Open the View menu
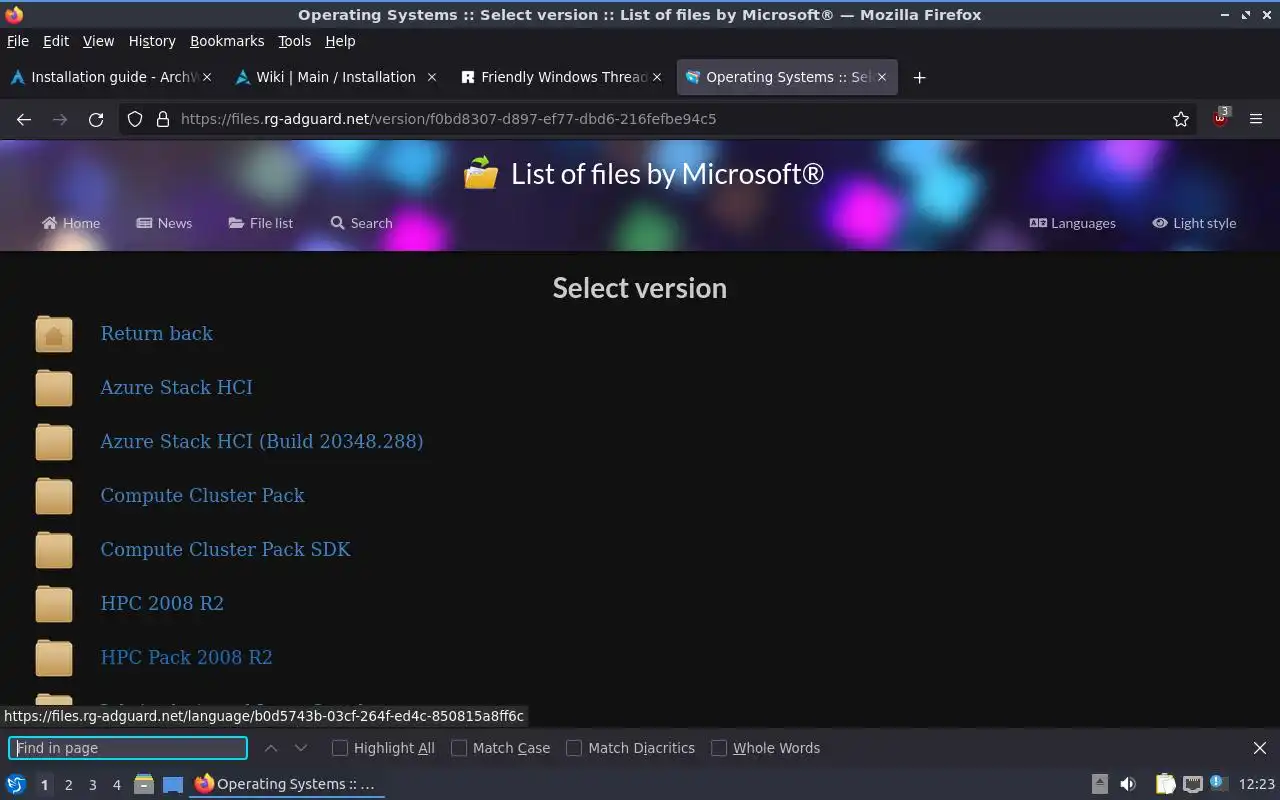Image resolution: width=1280 pixels, height=800 pixels. [98, 41]
